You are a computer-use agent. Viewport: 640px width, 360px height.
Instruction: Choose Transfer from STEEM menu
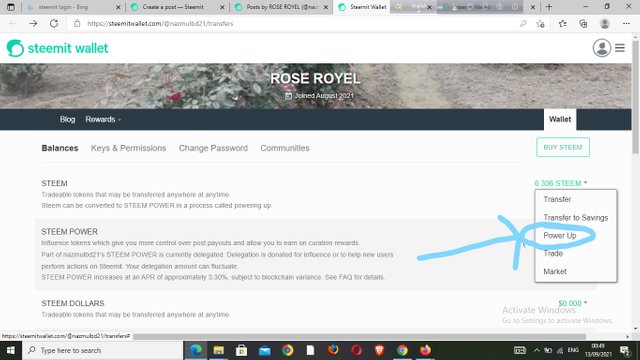tap(557, 199)
